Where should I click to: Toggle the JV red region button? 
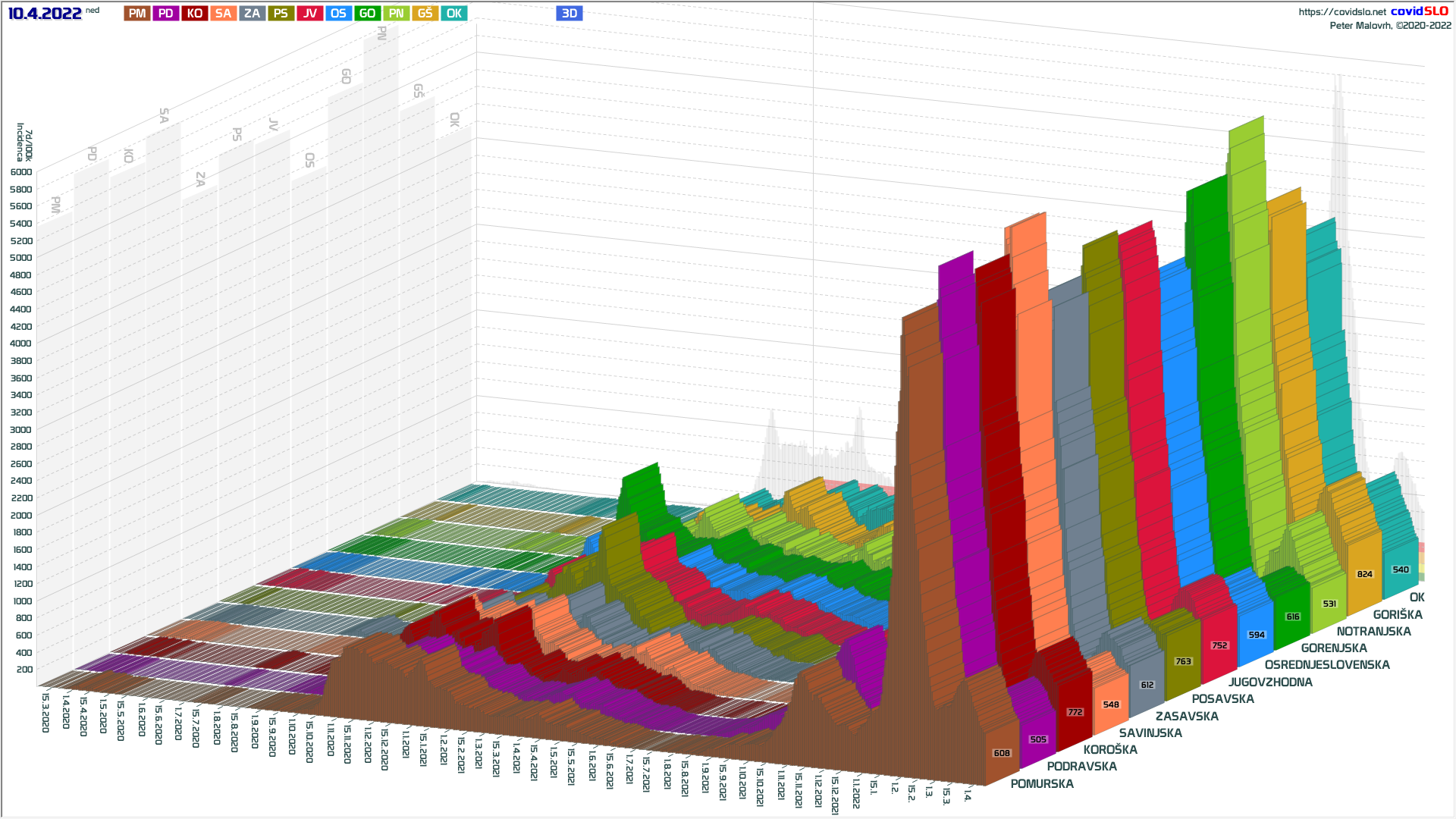(309, 14)
